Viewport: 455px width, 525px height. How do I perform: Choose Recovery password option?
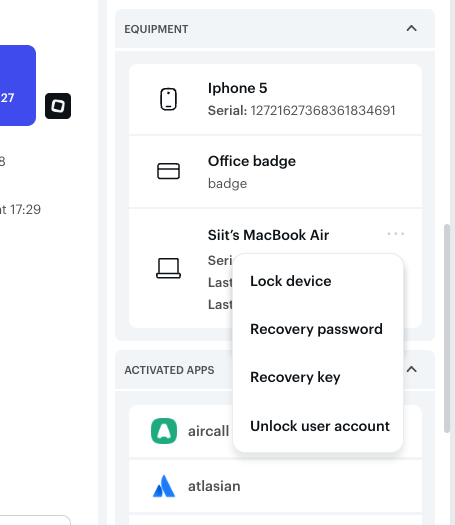point(316,329)
